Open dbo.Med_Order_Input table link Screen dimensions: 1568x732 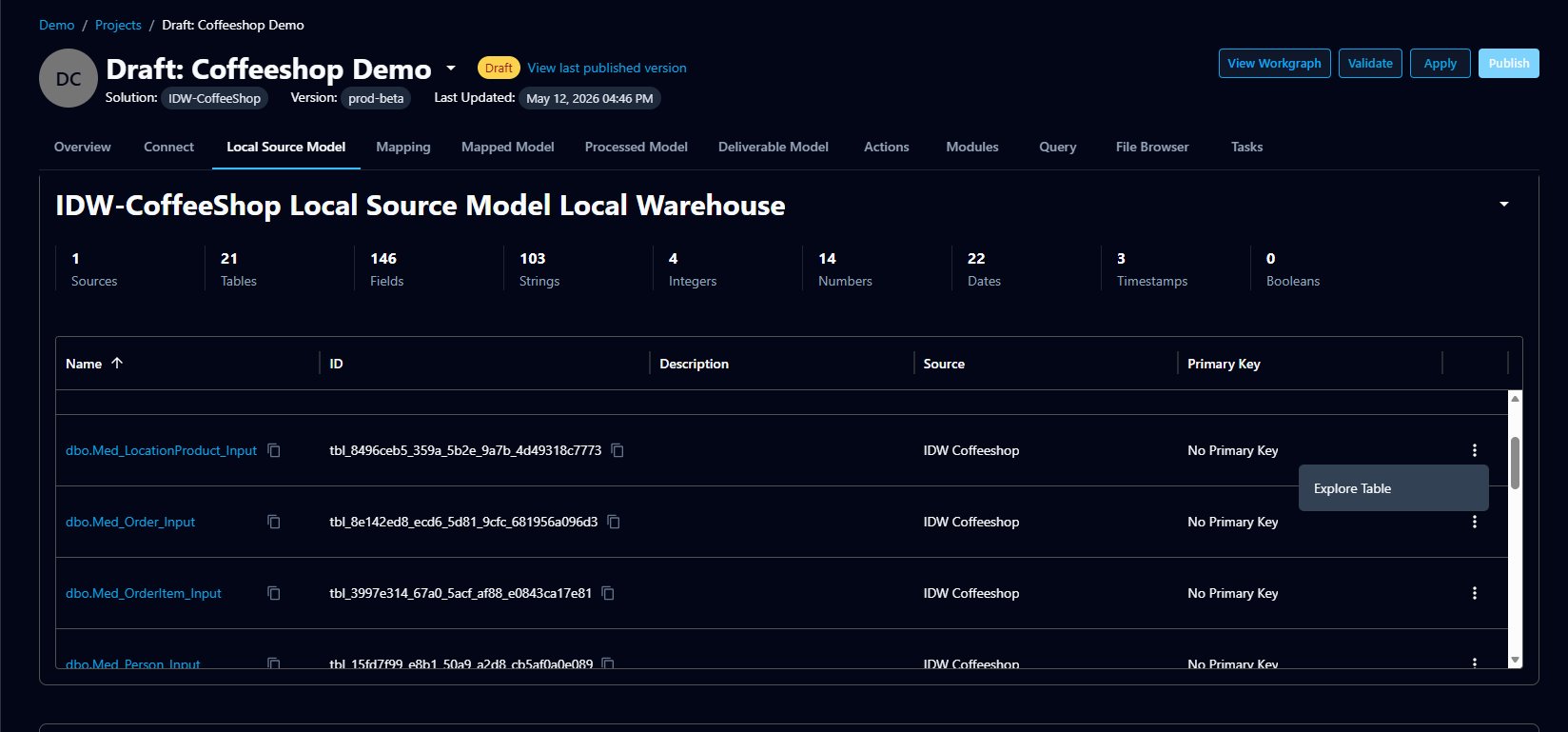(130, 522)
